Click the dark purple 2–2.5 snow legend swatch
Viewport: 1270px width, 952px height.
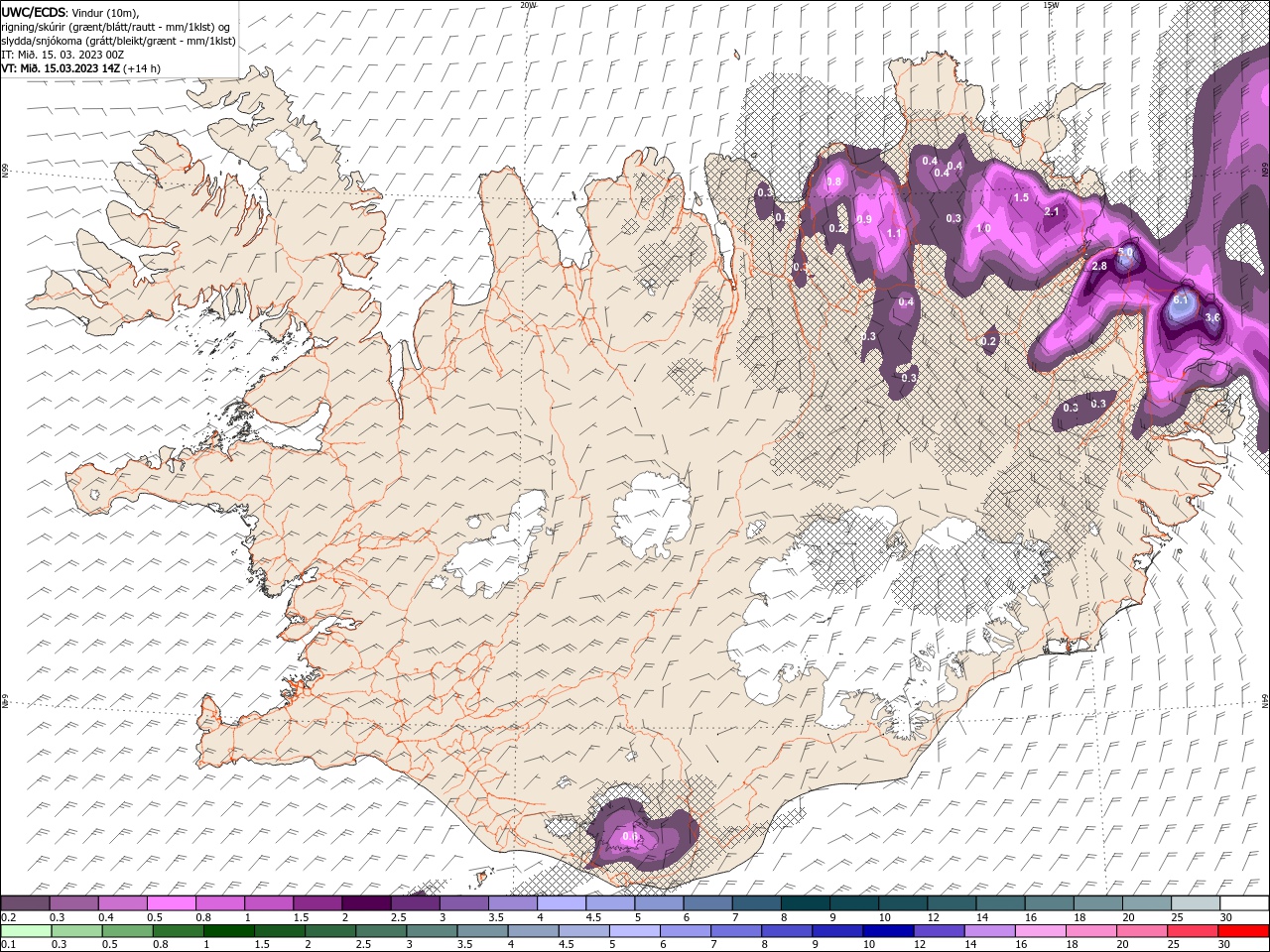[365, 903]
